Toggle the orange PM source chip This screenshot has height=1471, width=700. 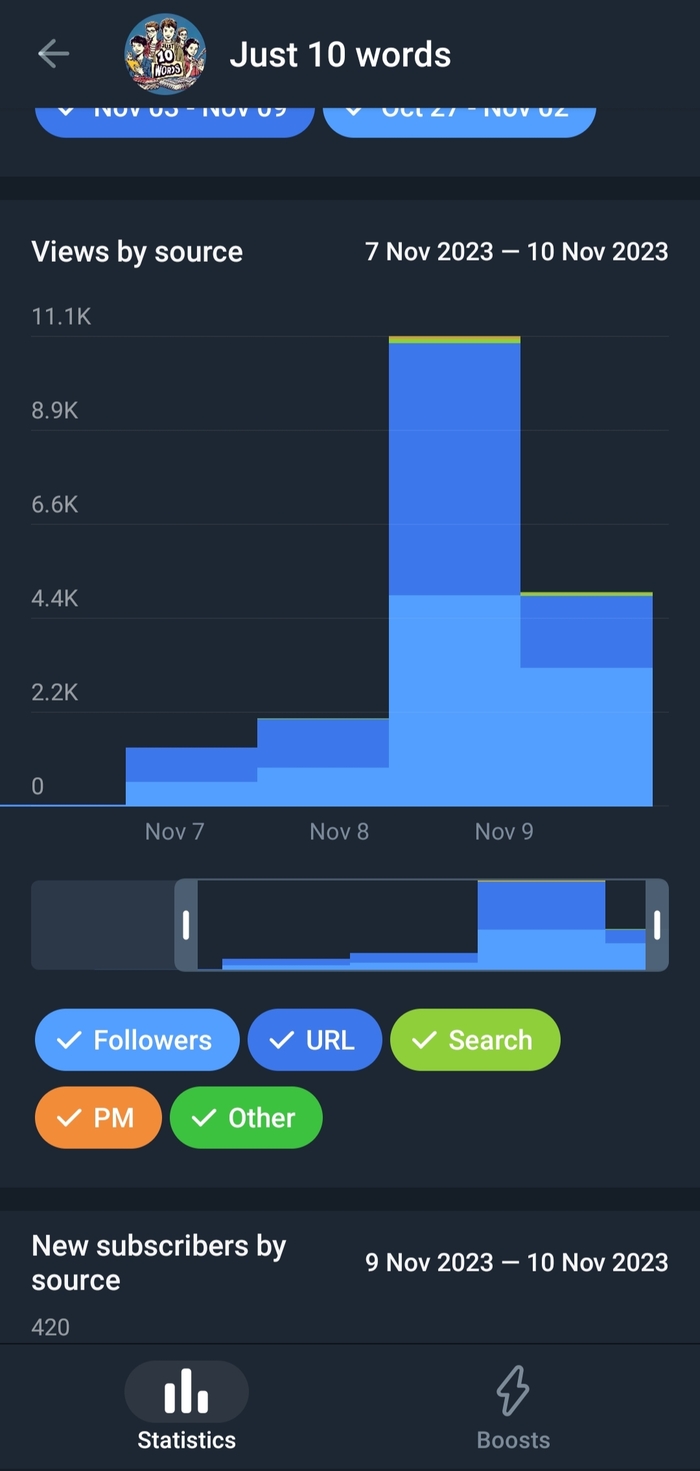[98, 1117]
